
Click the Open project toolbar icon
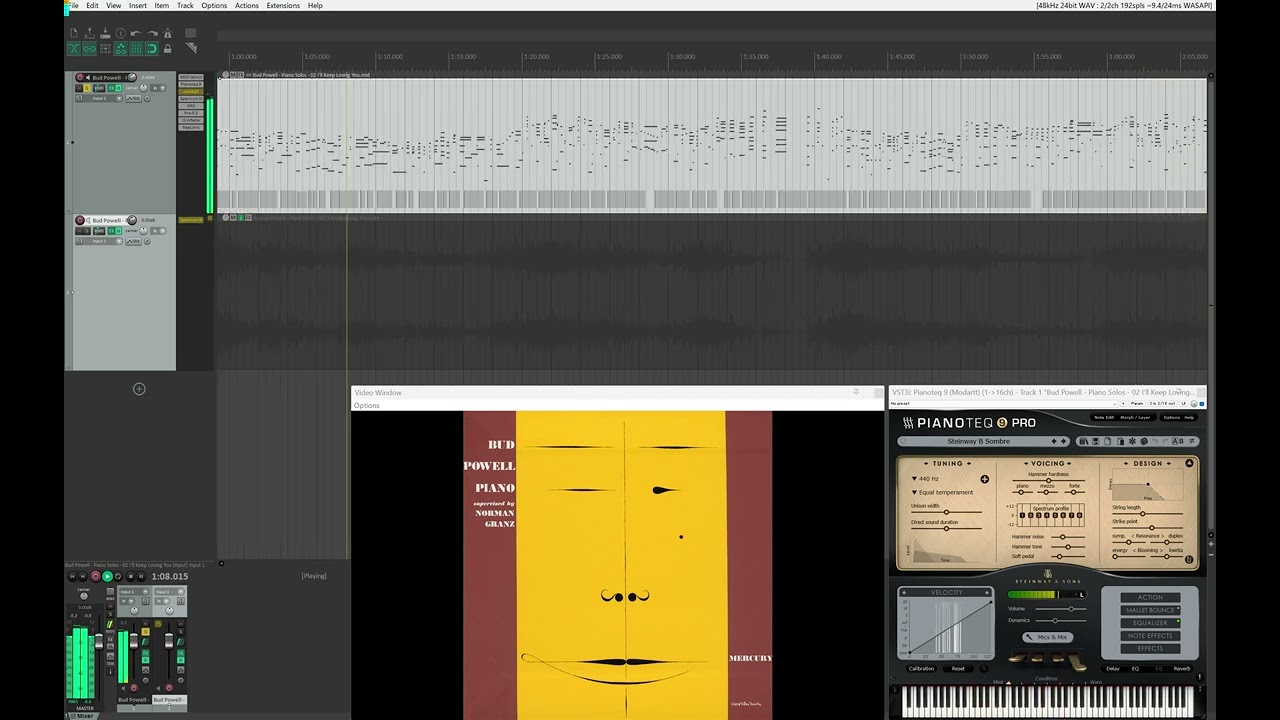point(89,33)
